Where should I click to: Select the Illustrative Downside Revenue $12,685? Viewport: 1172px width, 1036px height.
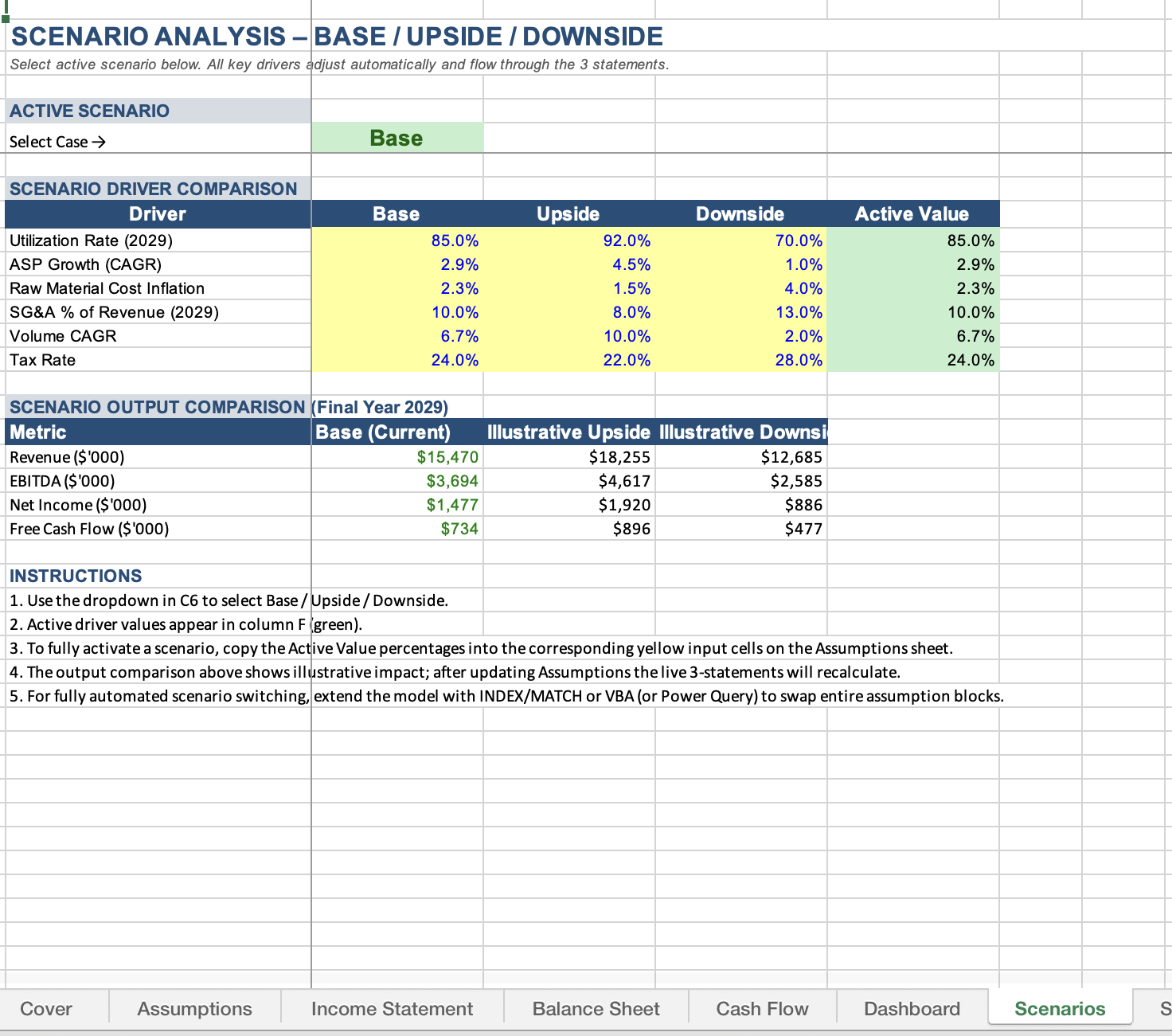[741, 457]
